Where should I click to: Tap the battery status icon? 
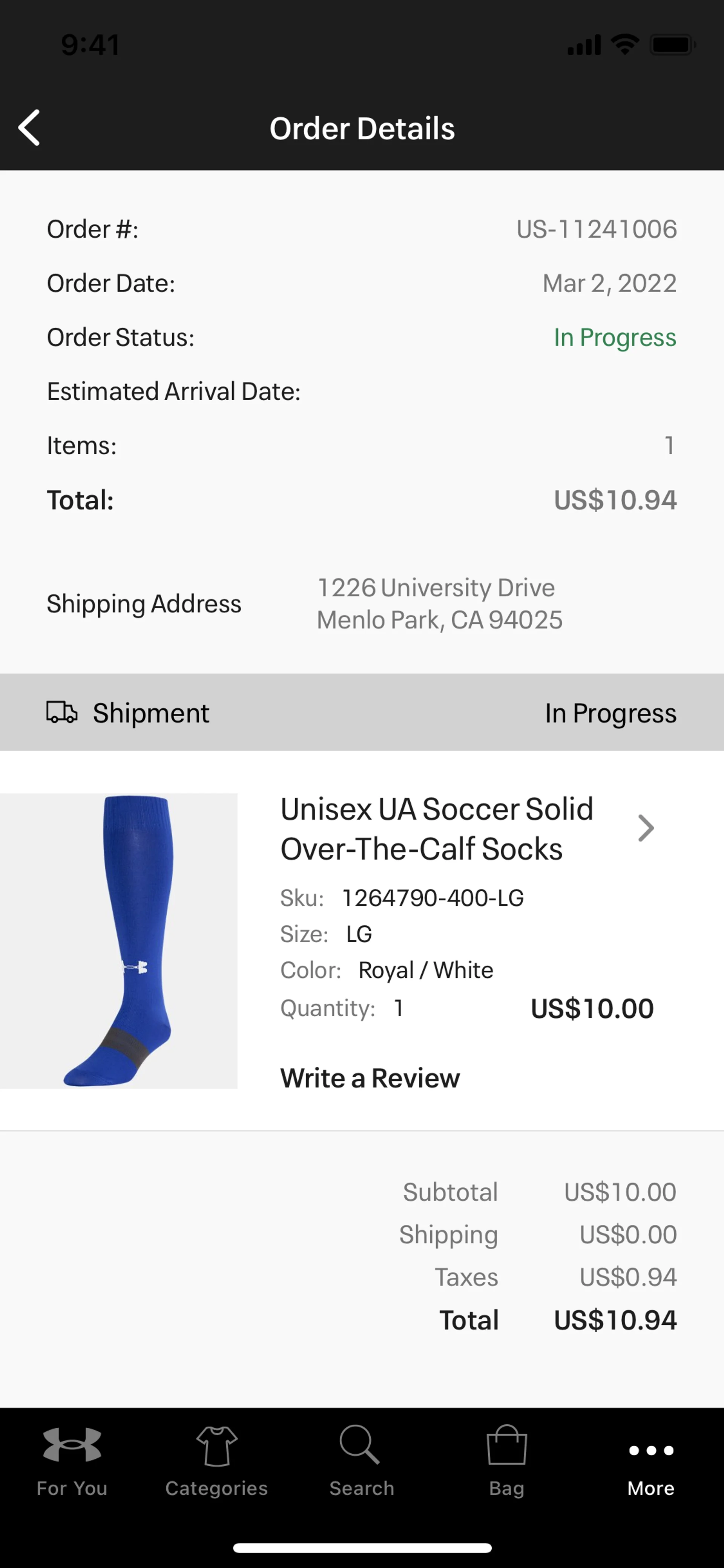[x=672, y=45]
